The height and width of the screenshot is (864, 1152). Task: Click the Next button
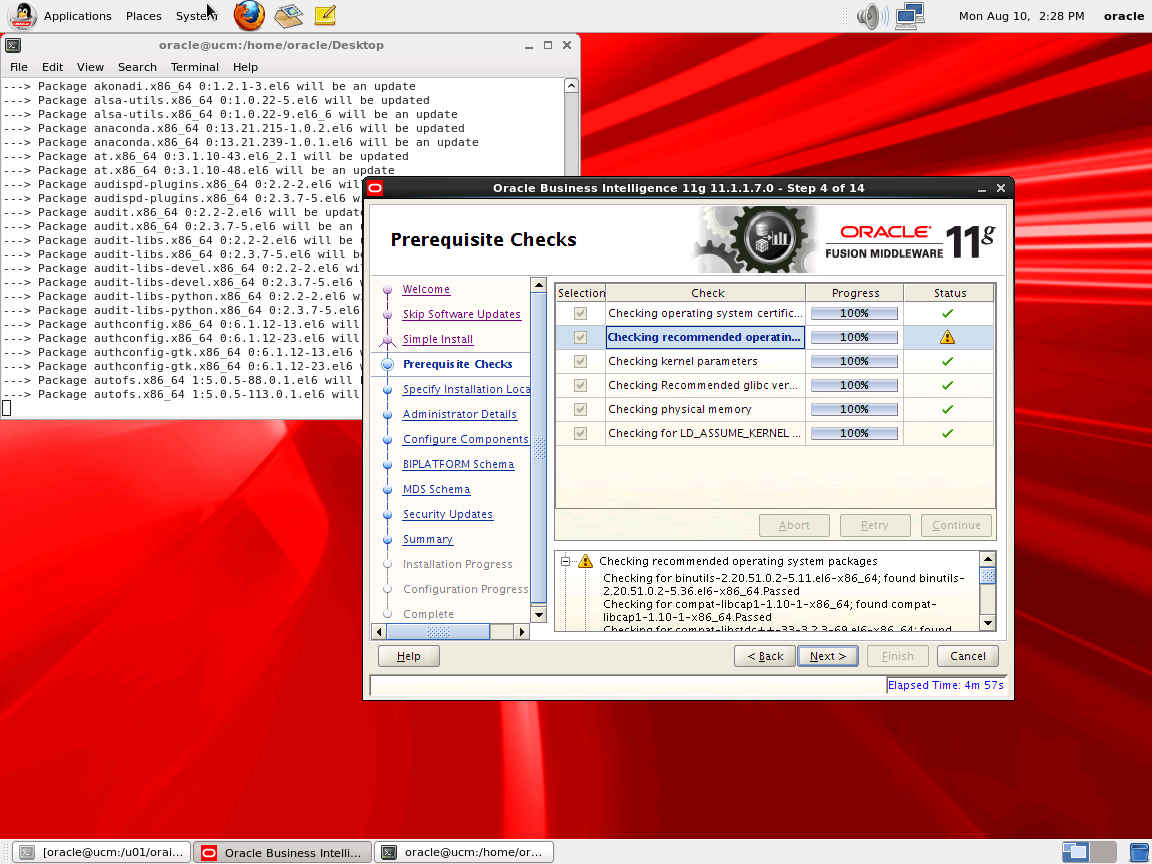[x=828, y=656]
